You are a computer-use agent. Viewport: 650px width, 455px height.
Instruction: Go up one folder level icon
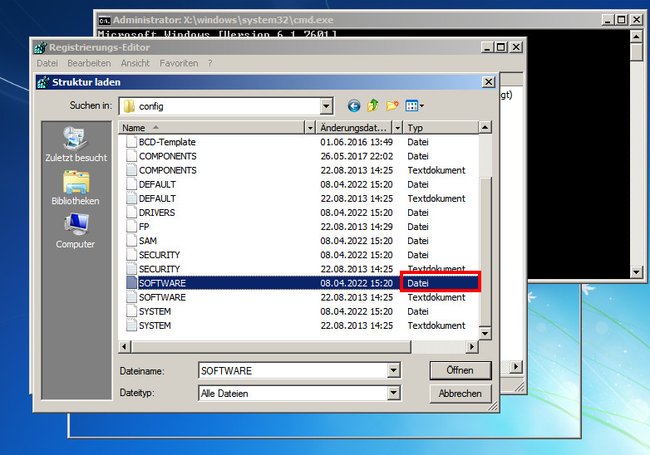click(373, 106)
